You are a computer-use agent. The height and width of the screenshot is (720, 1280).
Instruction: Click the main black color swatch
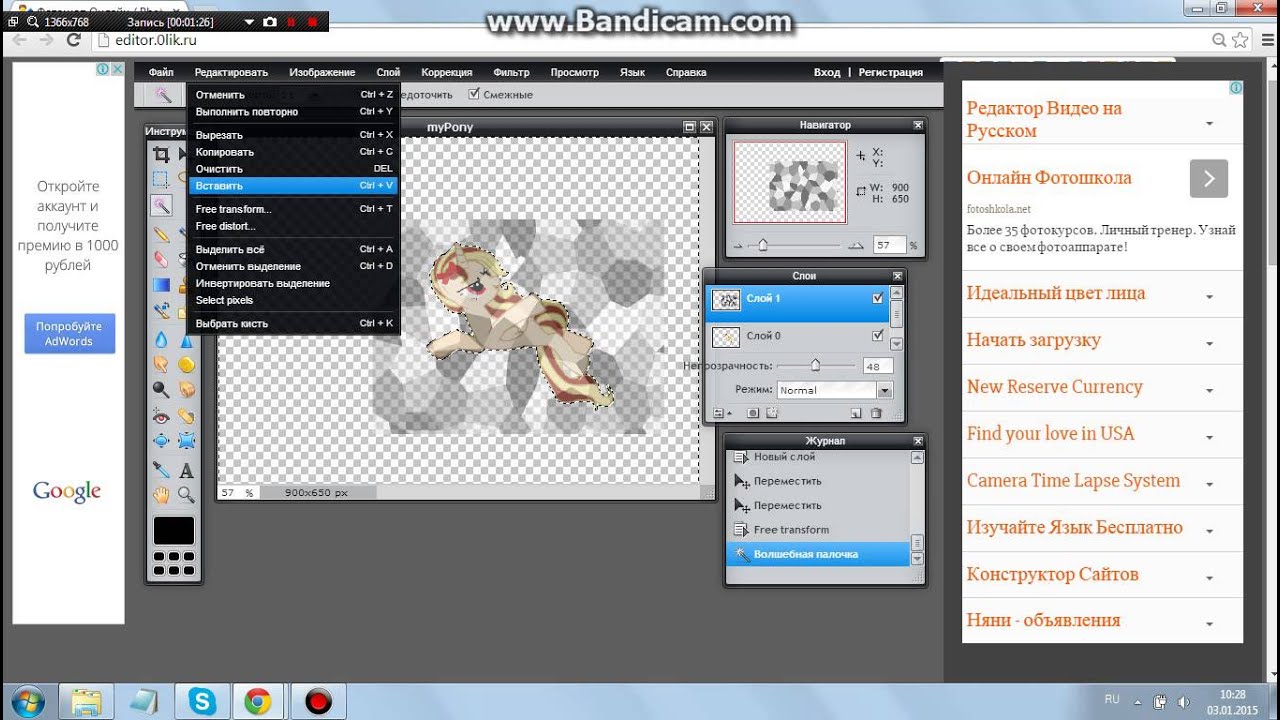point(174,530)
